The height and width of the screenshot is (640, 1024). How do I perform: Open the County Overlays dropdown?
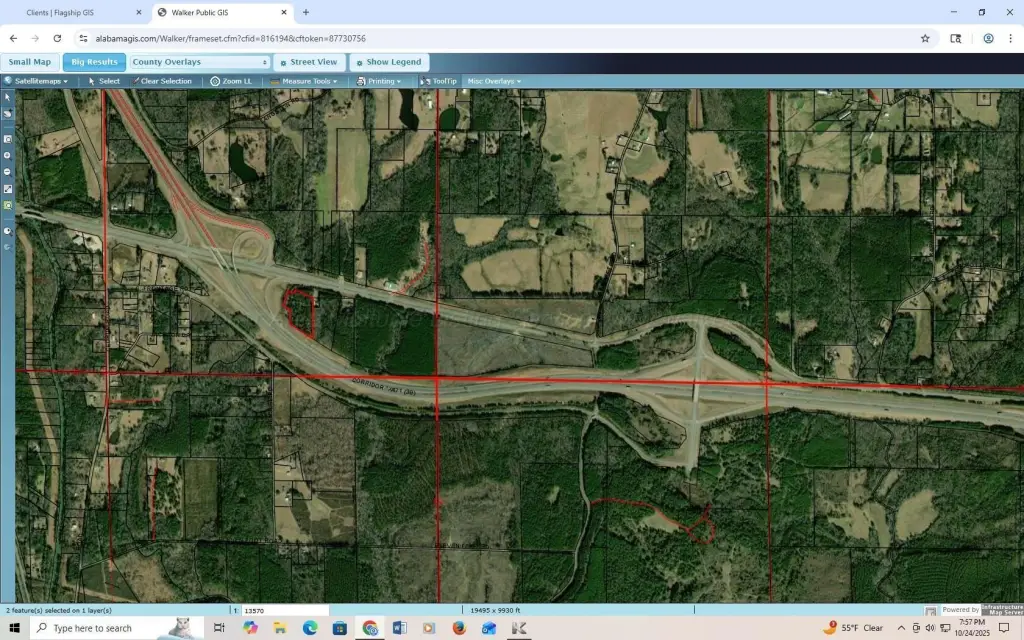coord(200,62)
